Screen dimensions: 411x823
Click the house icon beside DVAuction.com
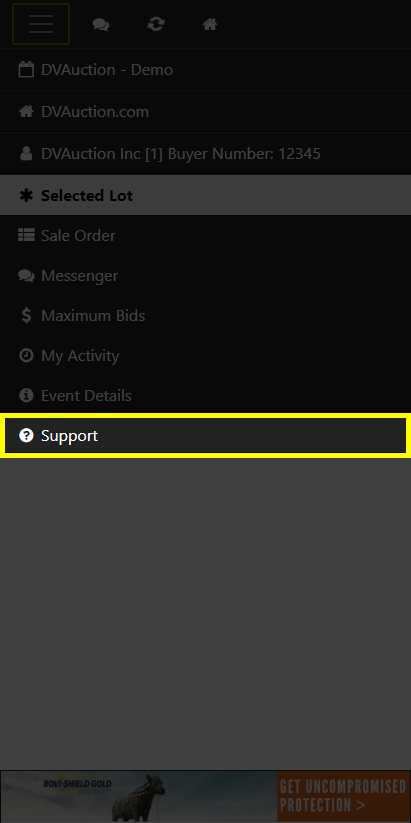[x=26, y=111]
